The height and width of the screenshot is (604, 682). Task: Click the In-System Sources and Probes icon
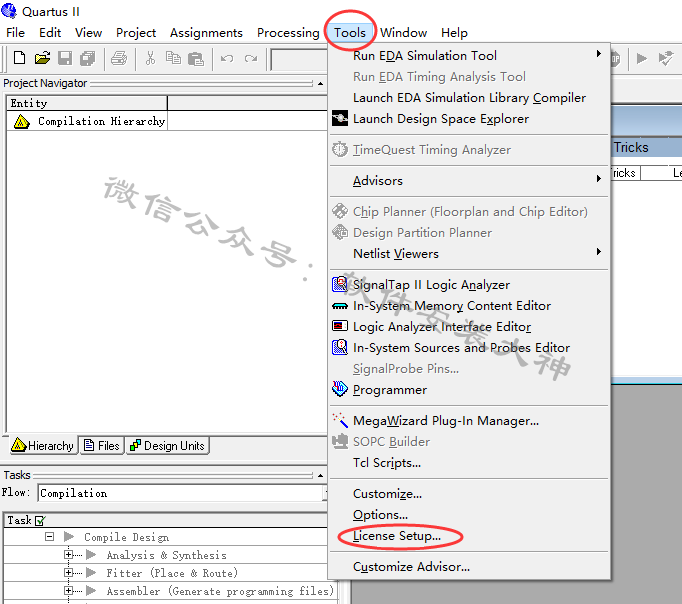coord(340,347)
